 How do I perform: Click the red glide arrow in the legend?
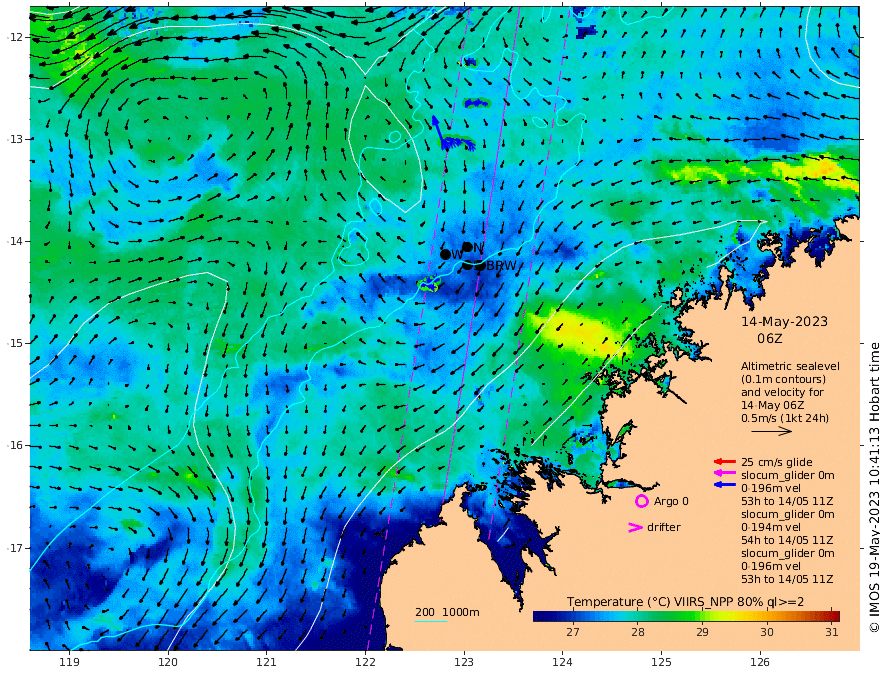click(725, 462)
